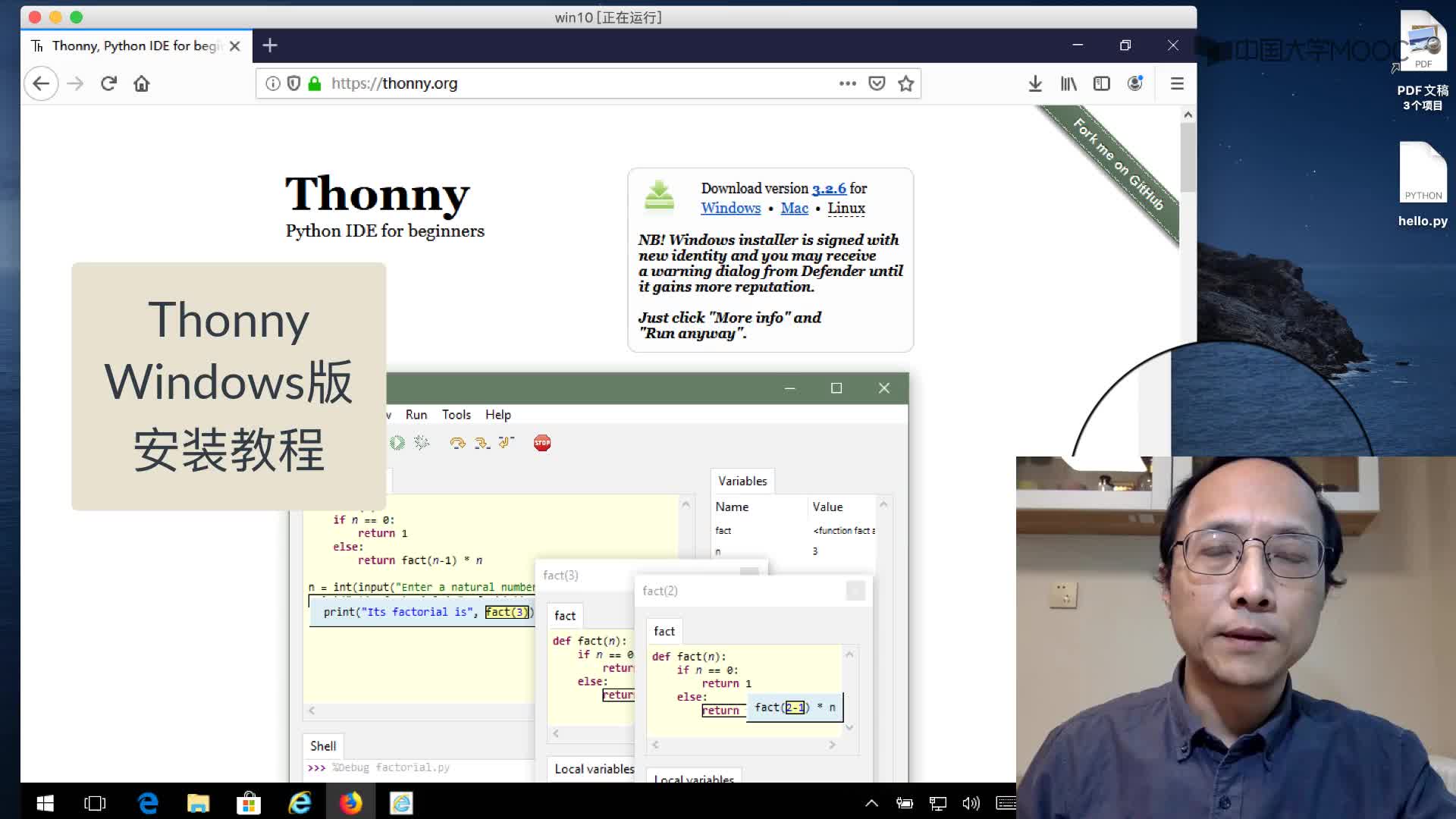The height and width of the screenshot is (819, 1456).
Task: Select the Shell tab
Action: click(x=323, y=746)
